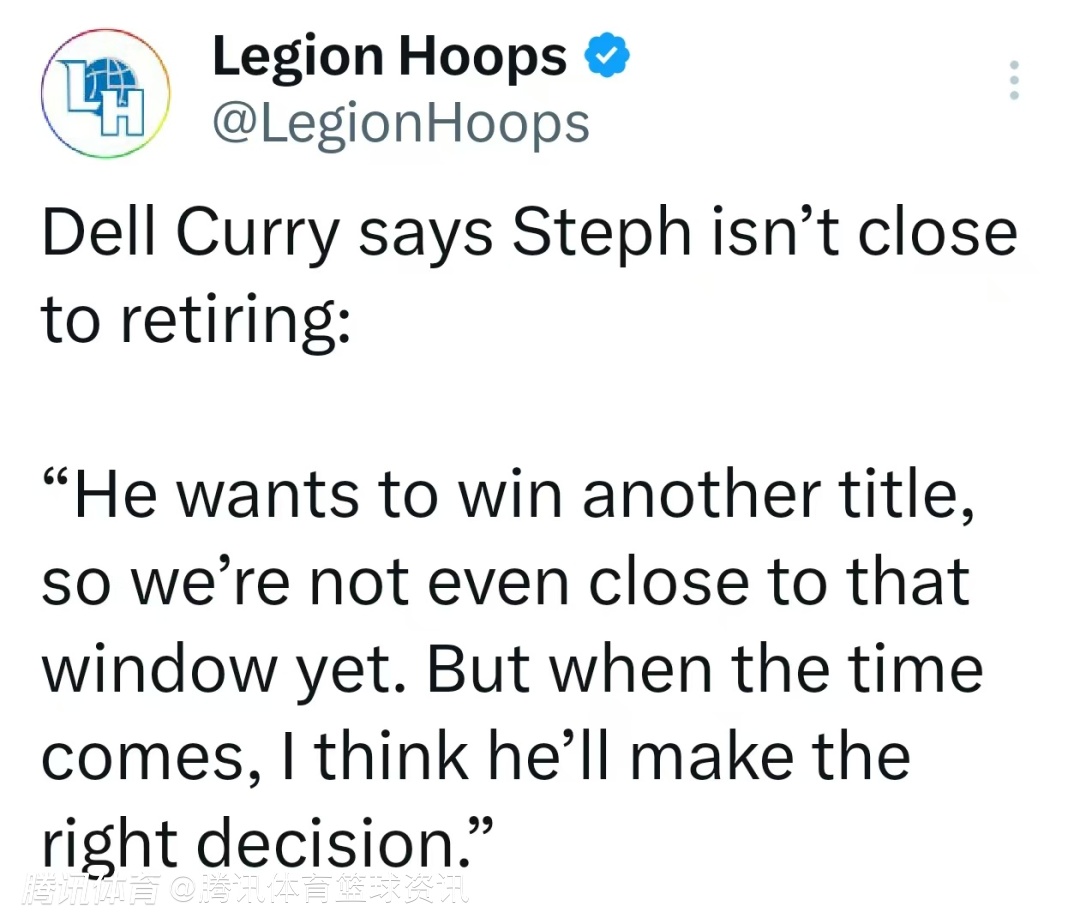Viewport: 1080px width, 924px height.
Task: Open the @LegionHoops handle link
Action: (401, 125)
